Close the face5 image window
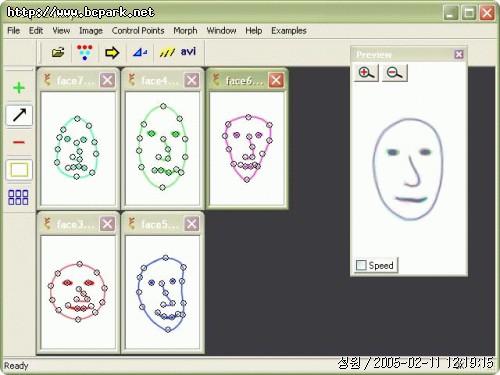This screenshot has height=375, width=500. (192, 224)
